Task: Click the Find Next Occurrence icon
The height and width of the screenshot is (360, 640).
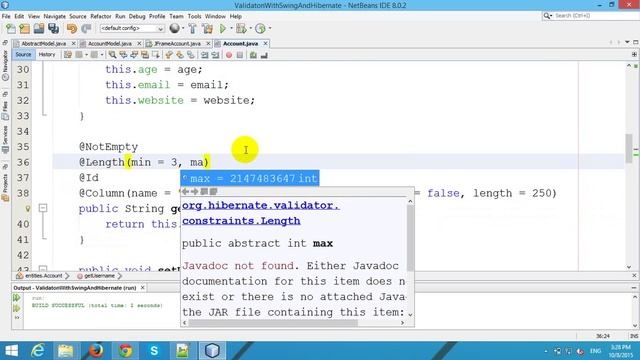Action: pyautogui.click(x=134, y=55)
